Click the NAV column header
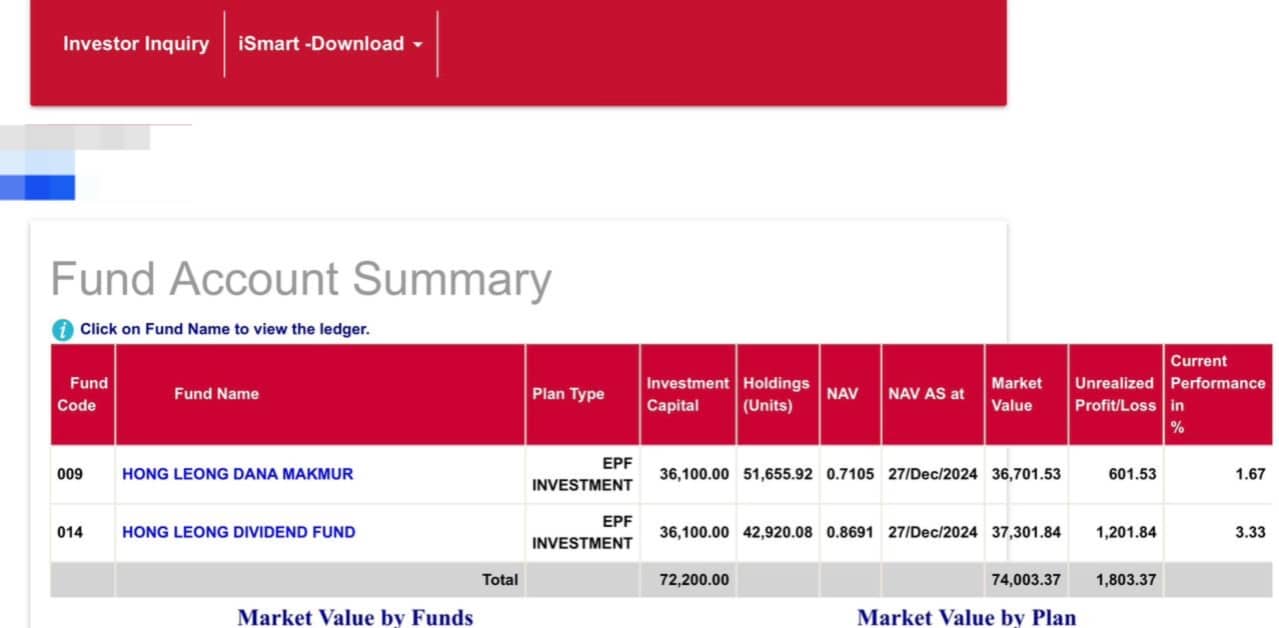The height and width of the screenshot is (628, 1279). coord(850,394)
